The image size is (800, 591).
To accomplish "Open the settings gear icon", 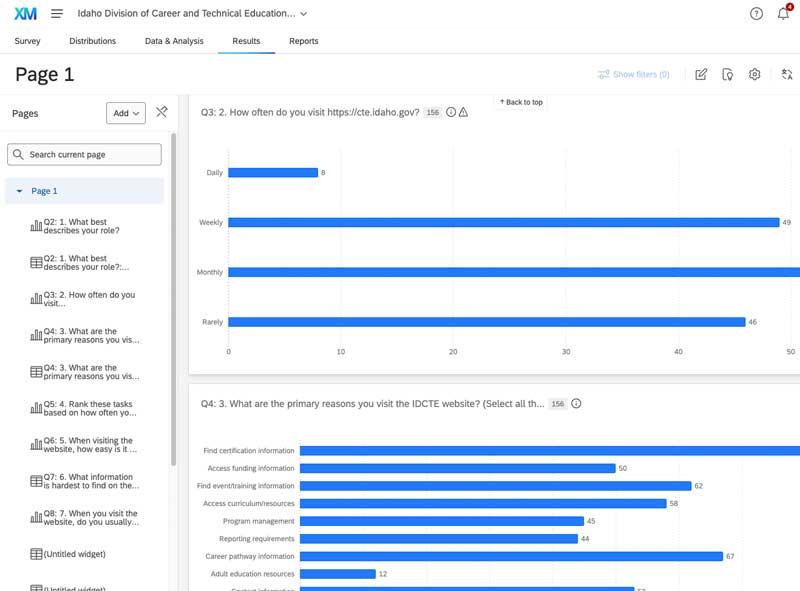I will coord(754,75).
